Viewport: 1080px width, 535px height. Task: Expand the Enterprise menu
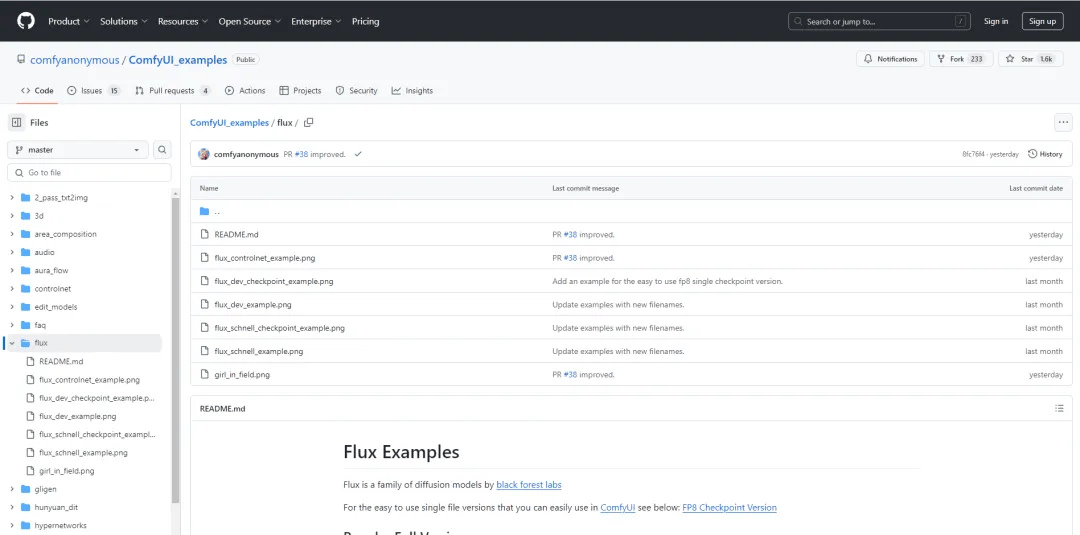pos(317,21)
